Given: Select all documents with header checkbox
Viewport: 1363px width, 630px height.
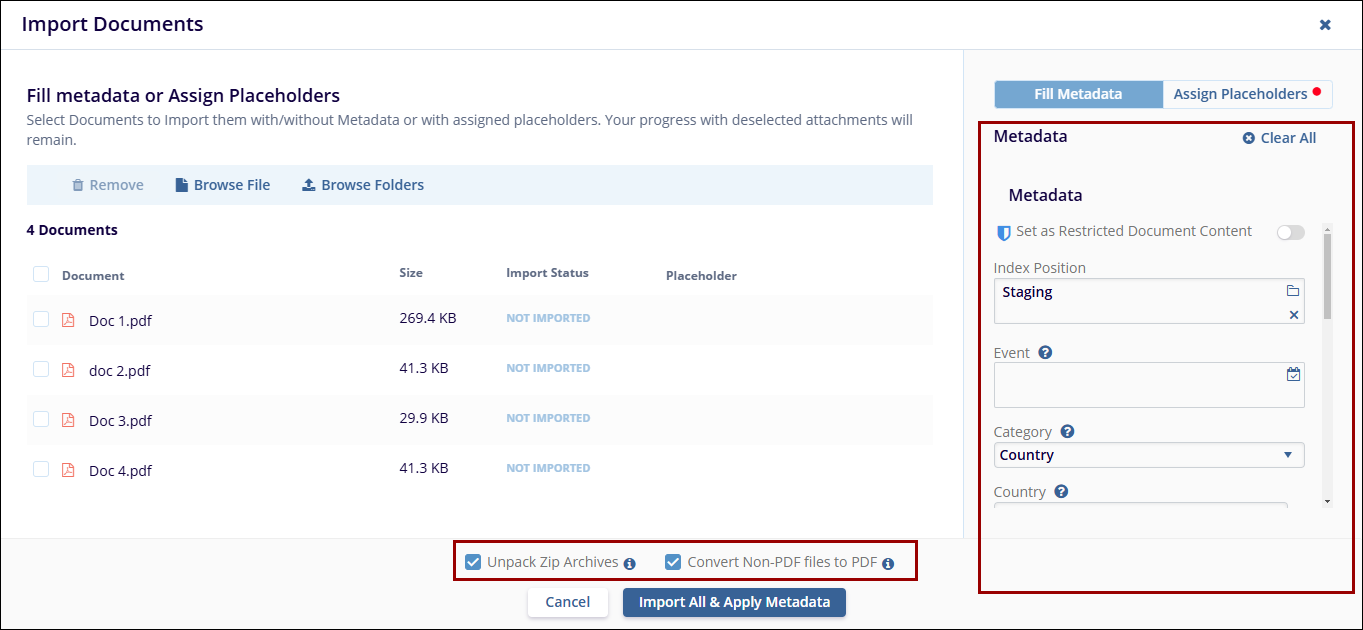Looking at the screenshot, I should point(41,274).
